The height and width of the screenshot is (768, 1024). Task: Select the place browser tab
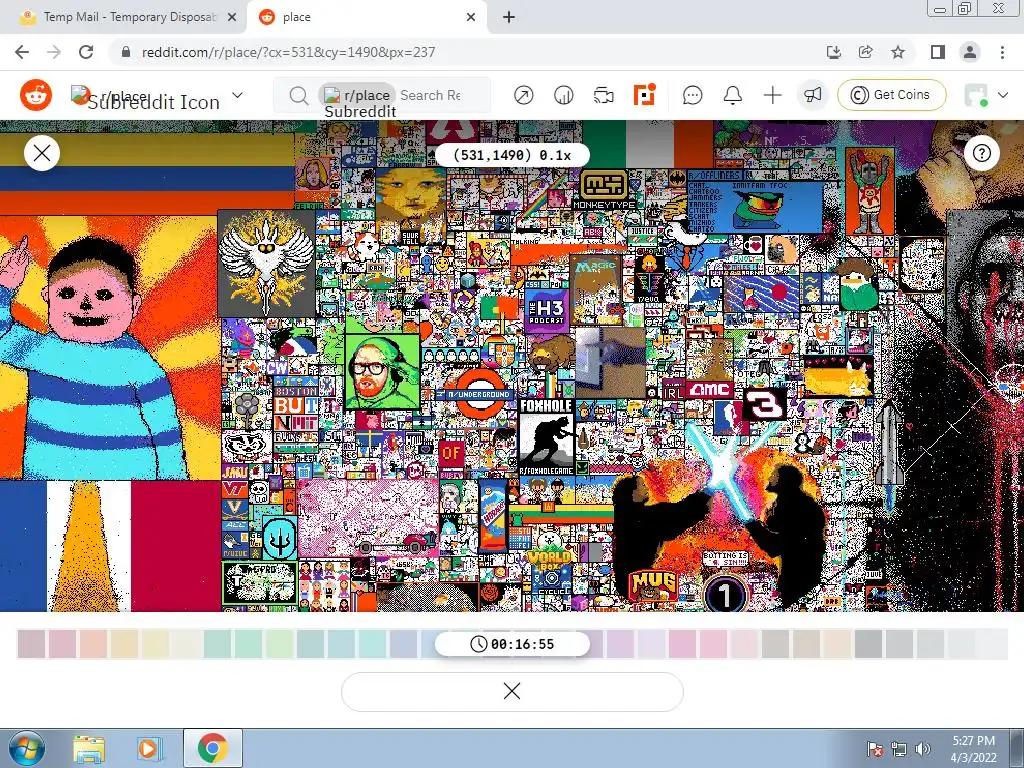[x=367, y=17]
